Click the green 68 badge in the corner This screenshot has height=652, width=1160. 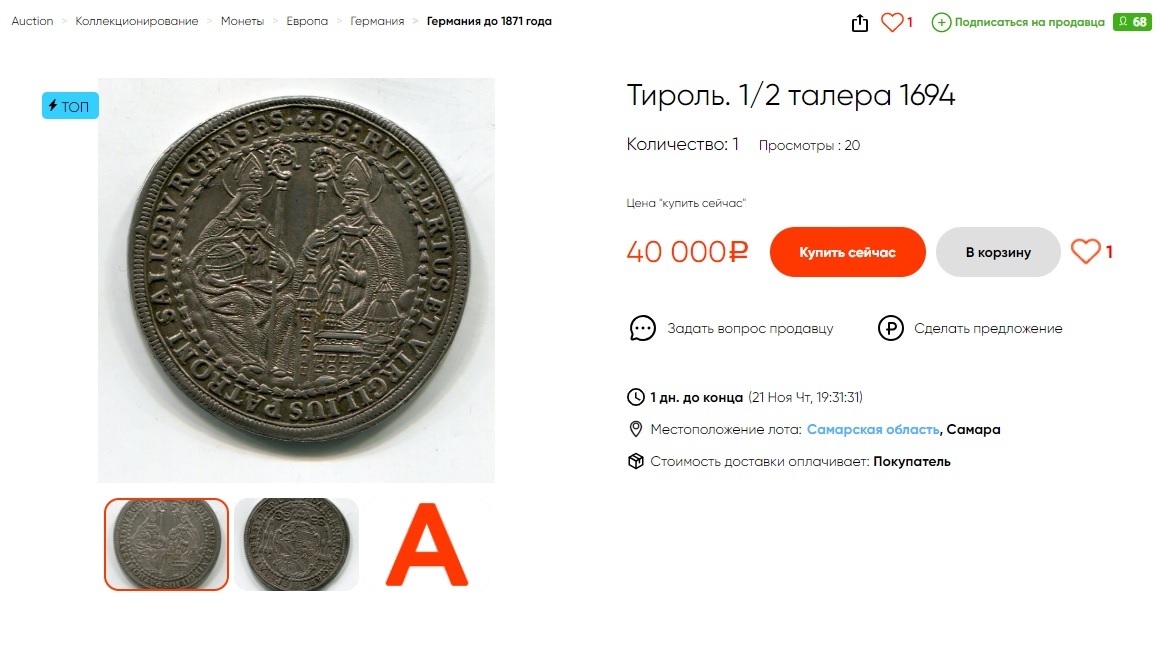[x=1132, y=20]
